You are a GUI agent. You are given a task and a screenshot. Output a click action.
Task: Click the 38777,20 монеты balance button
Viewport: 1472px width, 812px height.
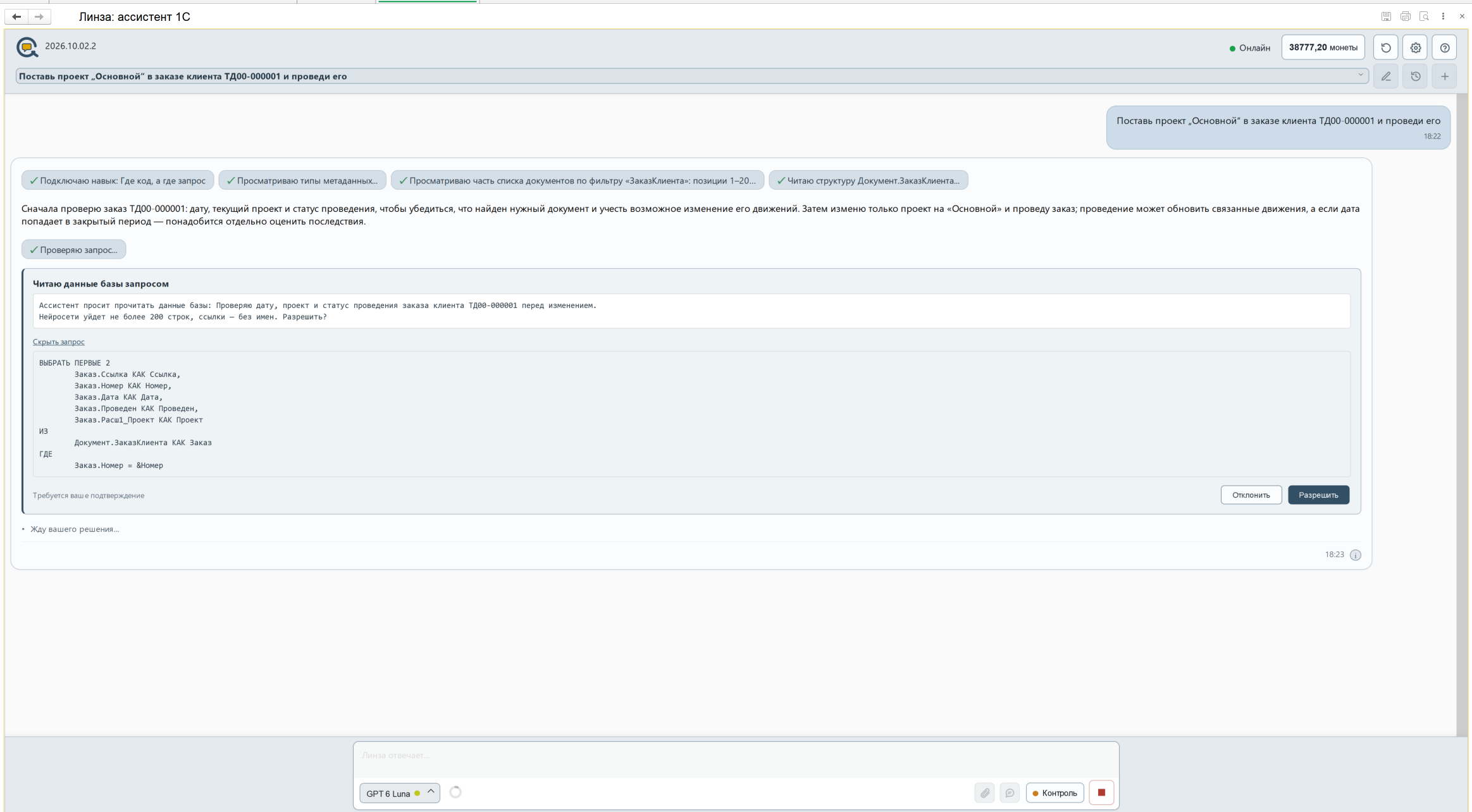[x=1323, y=47]
